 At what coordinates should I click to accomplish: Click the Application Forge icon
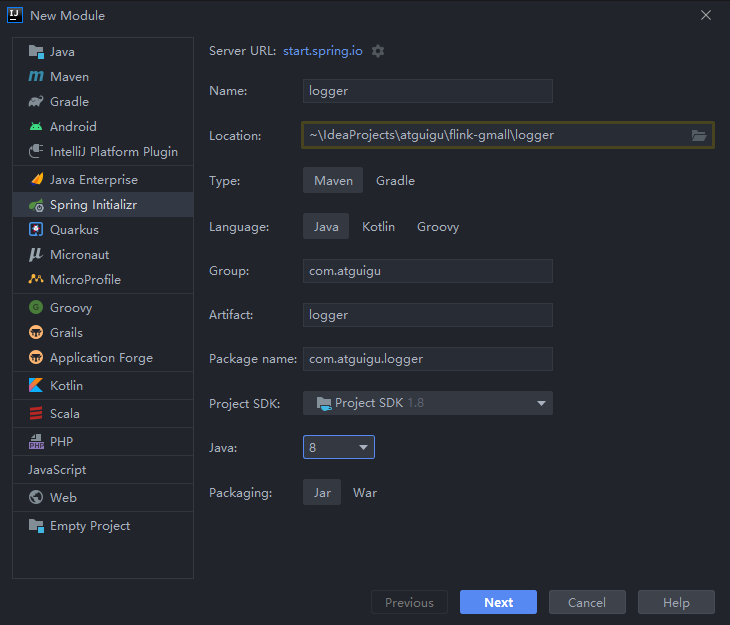click(x=36, y=358)
